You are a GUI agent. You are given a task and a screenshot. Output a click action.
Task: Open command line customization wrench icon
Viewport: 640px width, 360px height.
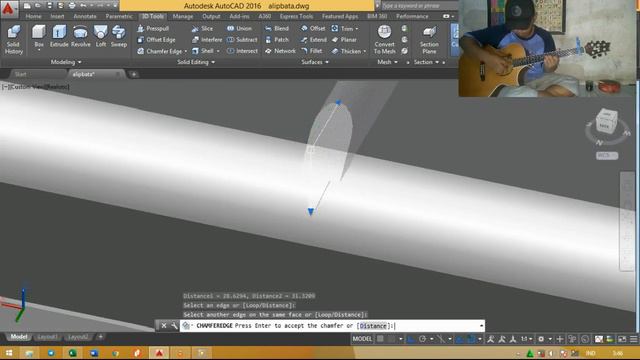pyautogui.click(x=174, y=326)
